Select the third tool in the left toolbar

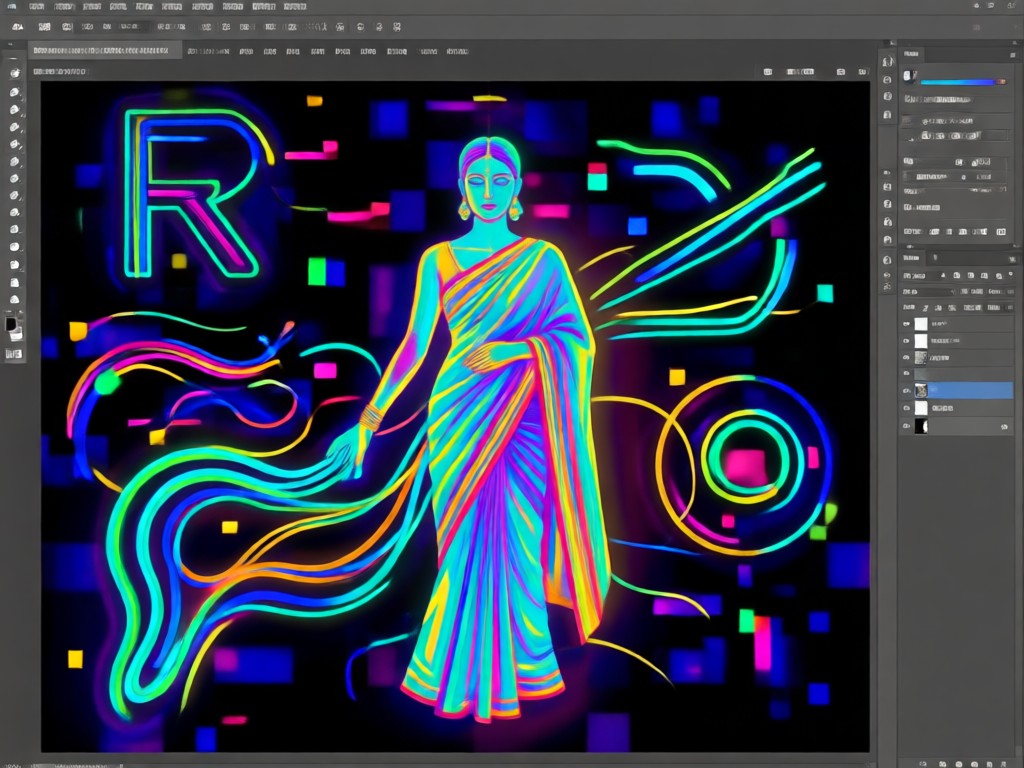point(14,110)
